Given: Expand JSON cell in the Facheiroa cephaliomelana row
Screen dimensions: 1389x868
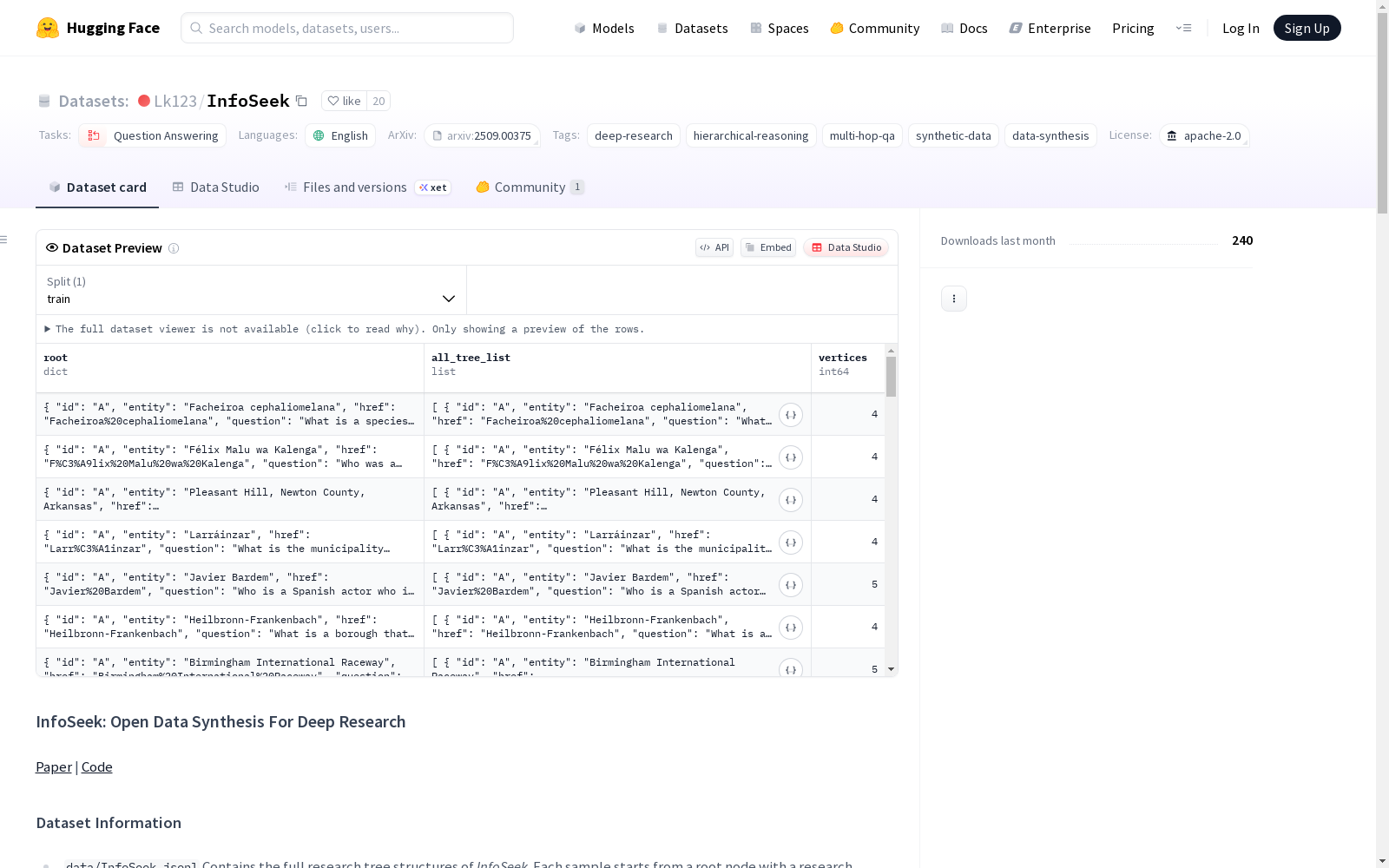Looking at the screenshot, I should point(790,415).
